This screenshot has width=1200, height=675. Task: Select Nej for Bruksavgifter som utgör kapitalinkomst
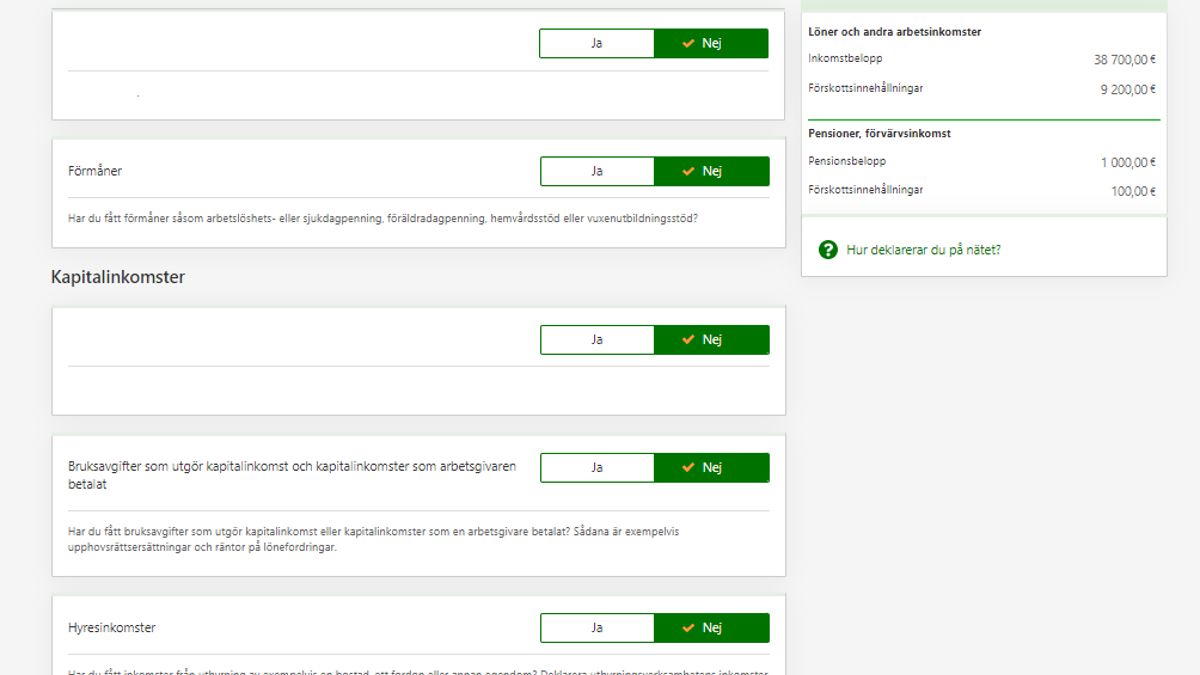click(711, 468)
